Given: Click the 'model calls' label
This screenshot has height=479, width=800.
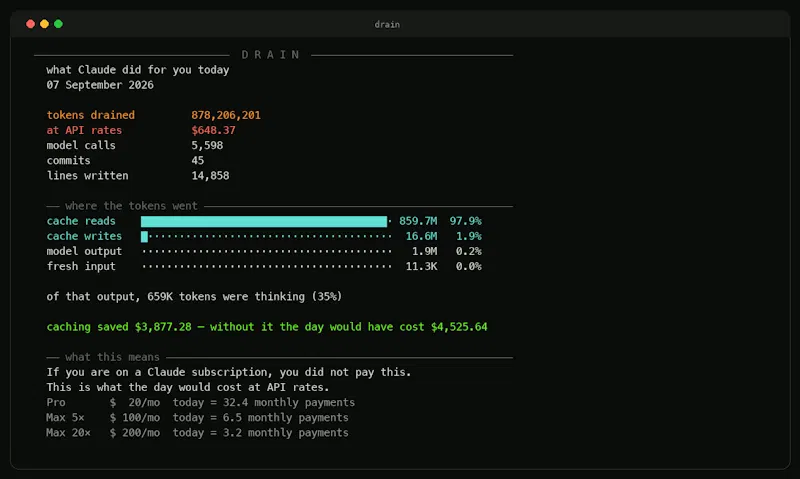Looking at the screenshot, I should (81, 145).
